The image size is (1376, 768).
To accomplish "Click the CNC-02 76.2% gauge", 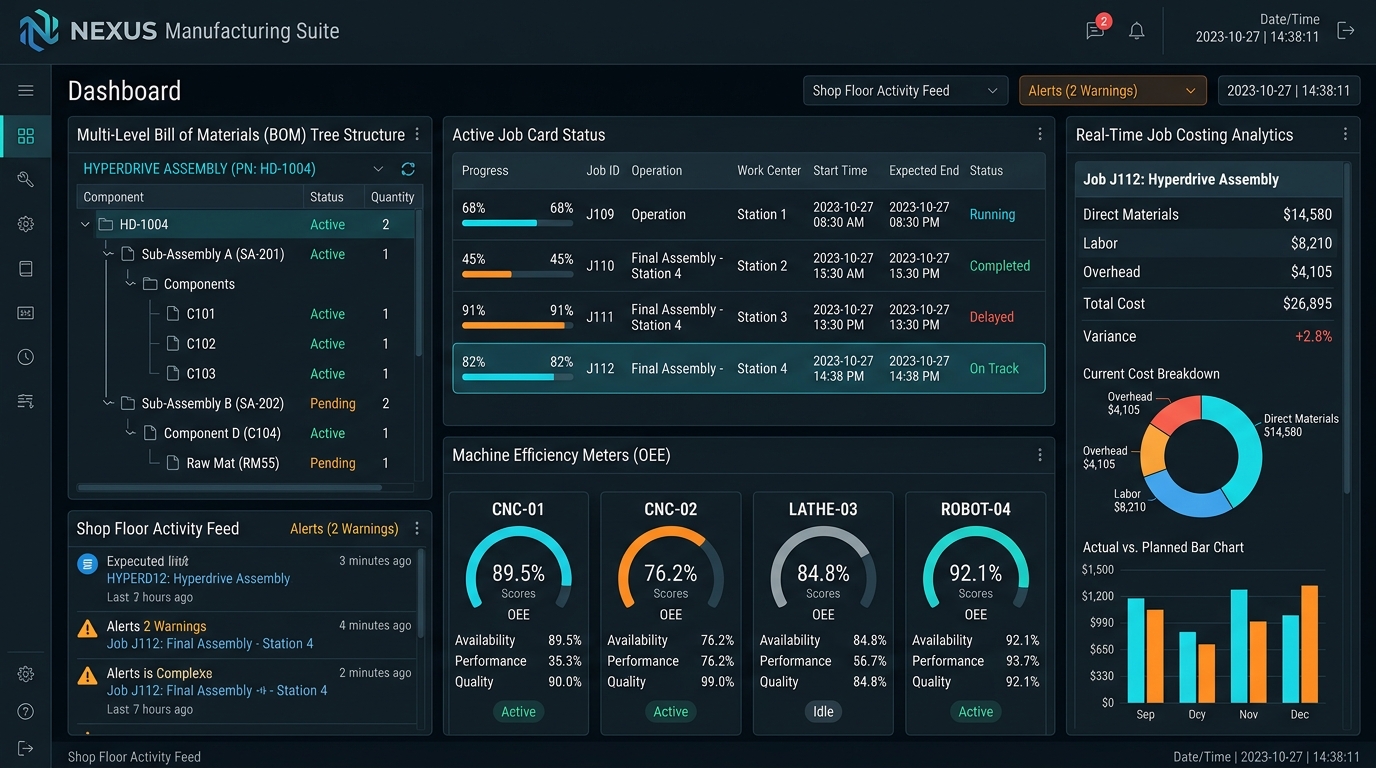I will point(671,568).
